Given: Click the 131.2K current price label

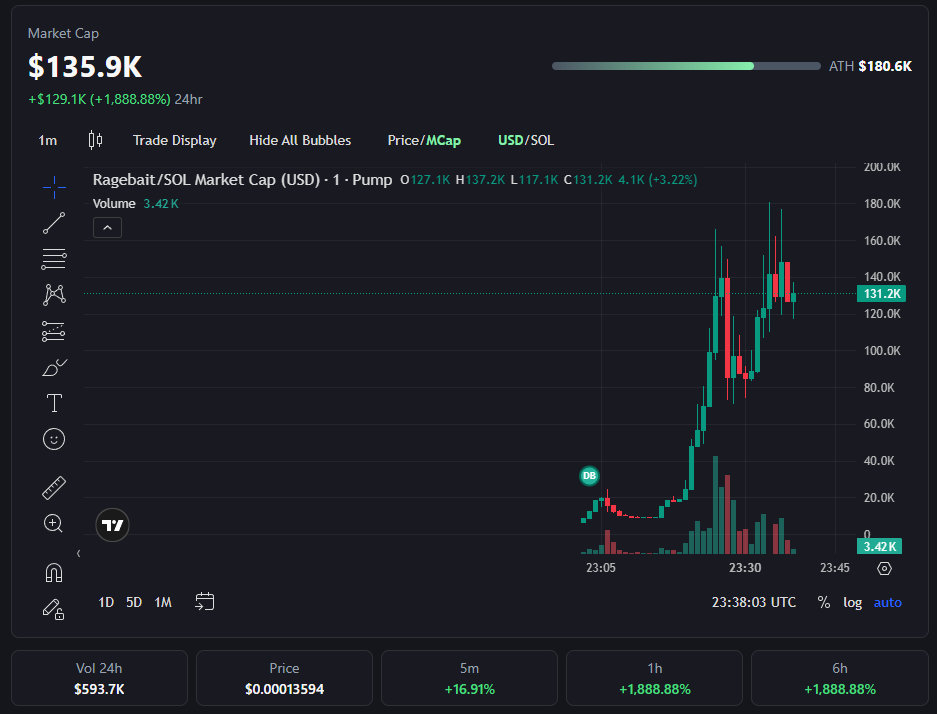Looking at the screenshot, I should [x=881, y=294].
